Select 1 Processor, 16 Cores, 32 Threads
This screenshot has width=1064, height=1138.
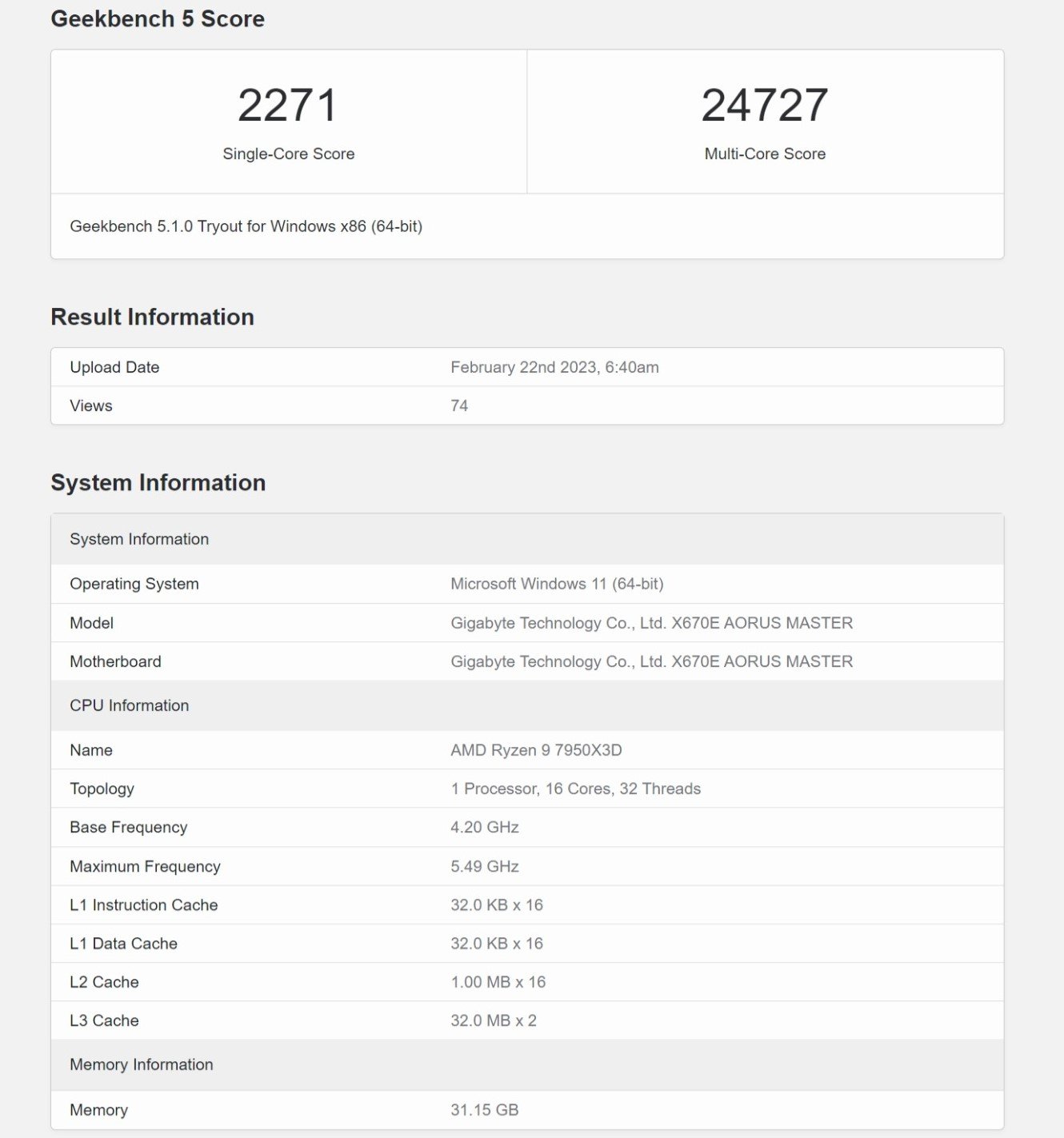[x=575, y=789]
